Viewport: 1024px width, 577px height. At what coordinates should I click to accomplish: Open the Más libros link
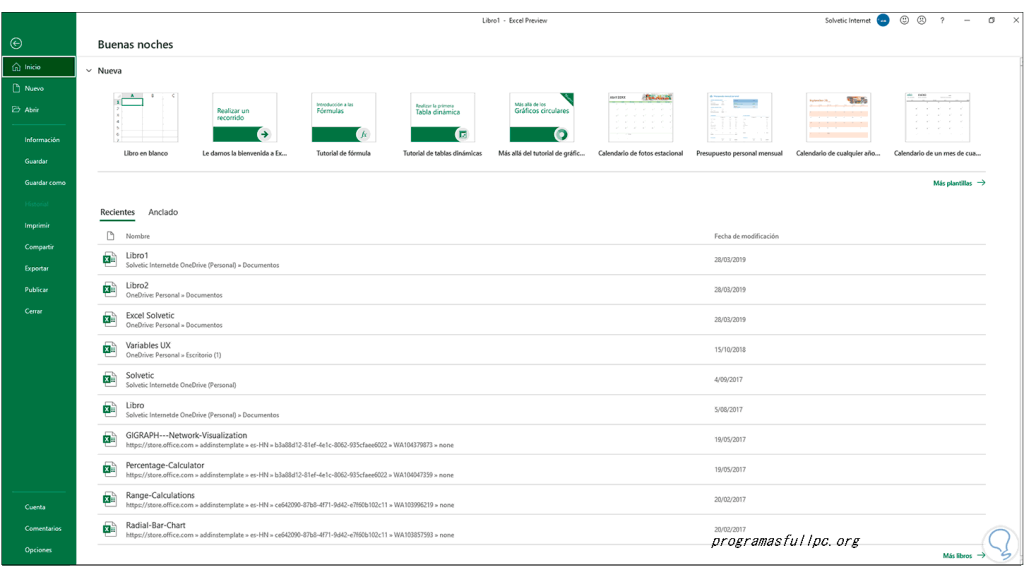coord(963,555)
